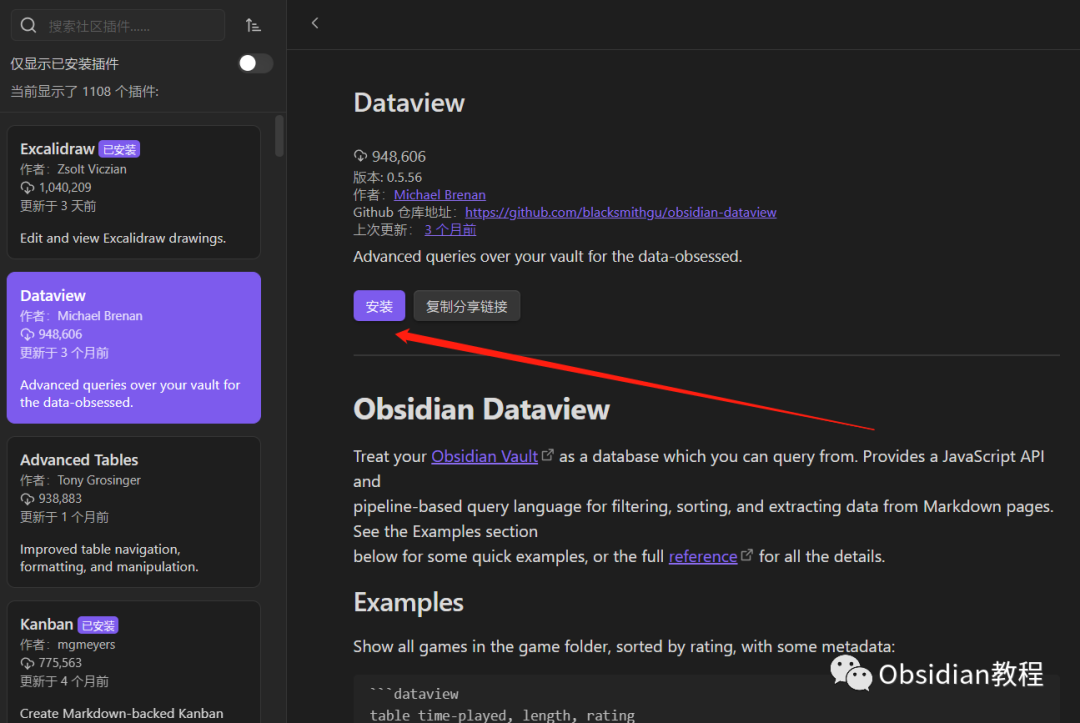Open the sort order options icon
Viewport: 1080px width, 723px height.
[253, 25]
